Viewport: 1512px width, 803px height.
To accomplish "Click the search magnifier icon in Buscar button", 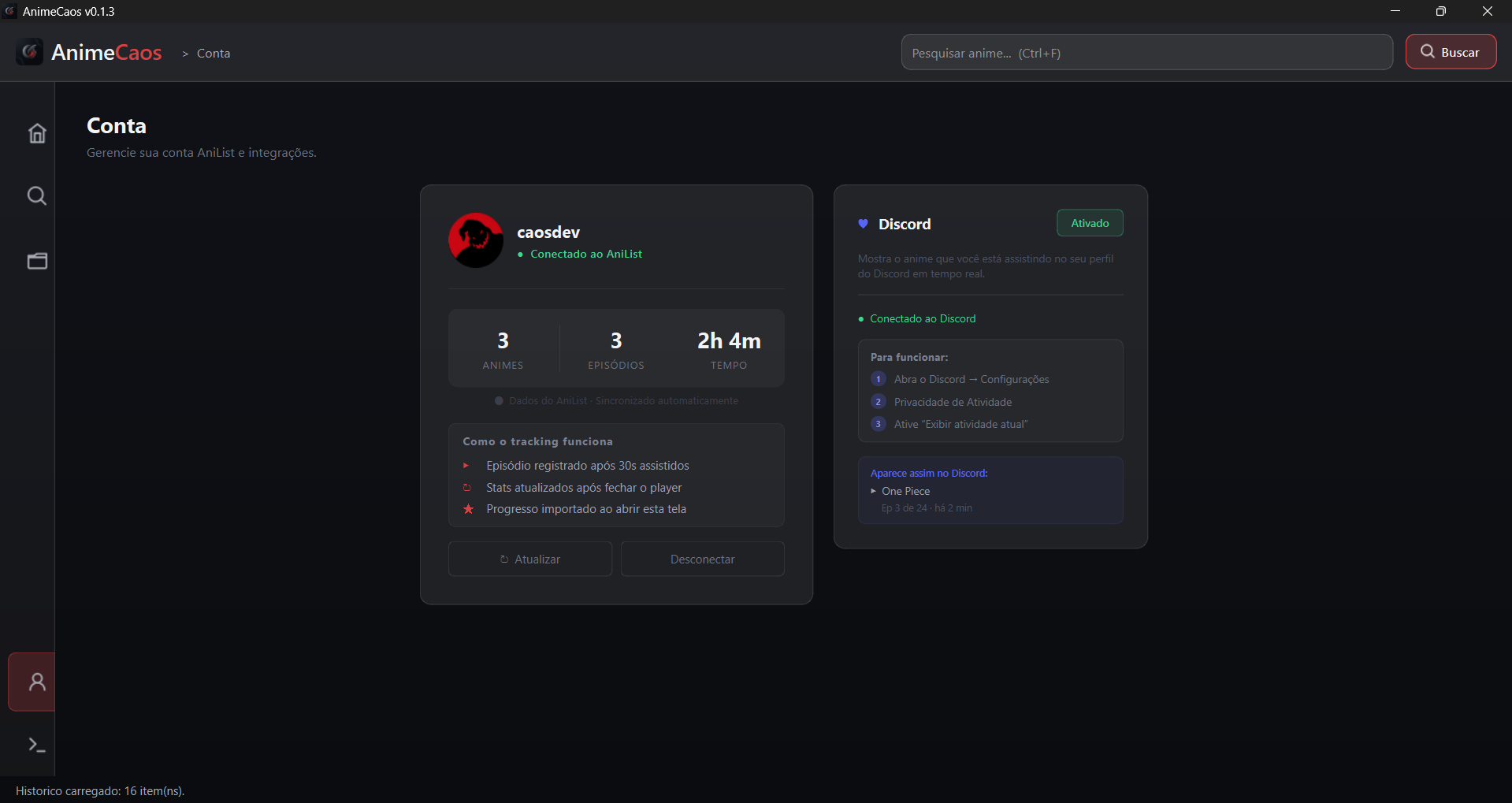I will tap(1427, 51).
